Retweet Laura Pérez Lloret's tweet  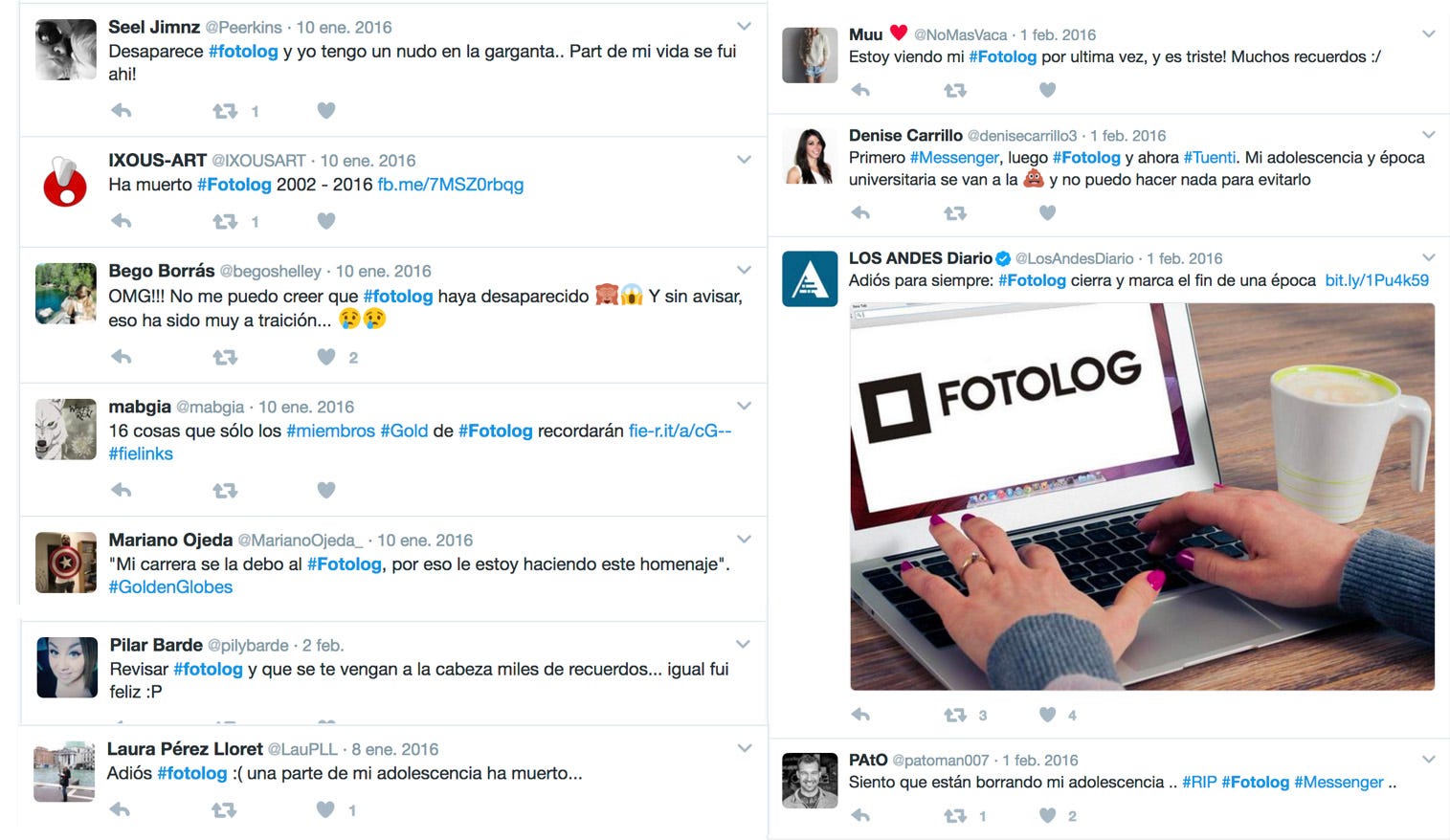pos(224,809)
